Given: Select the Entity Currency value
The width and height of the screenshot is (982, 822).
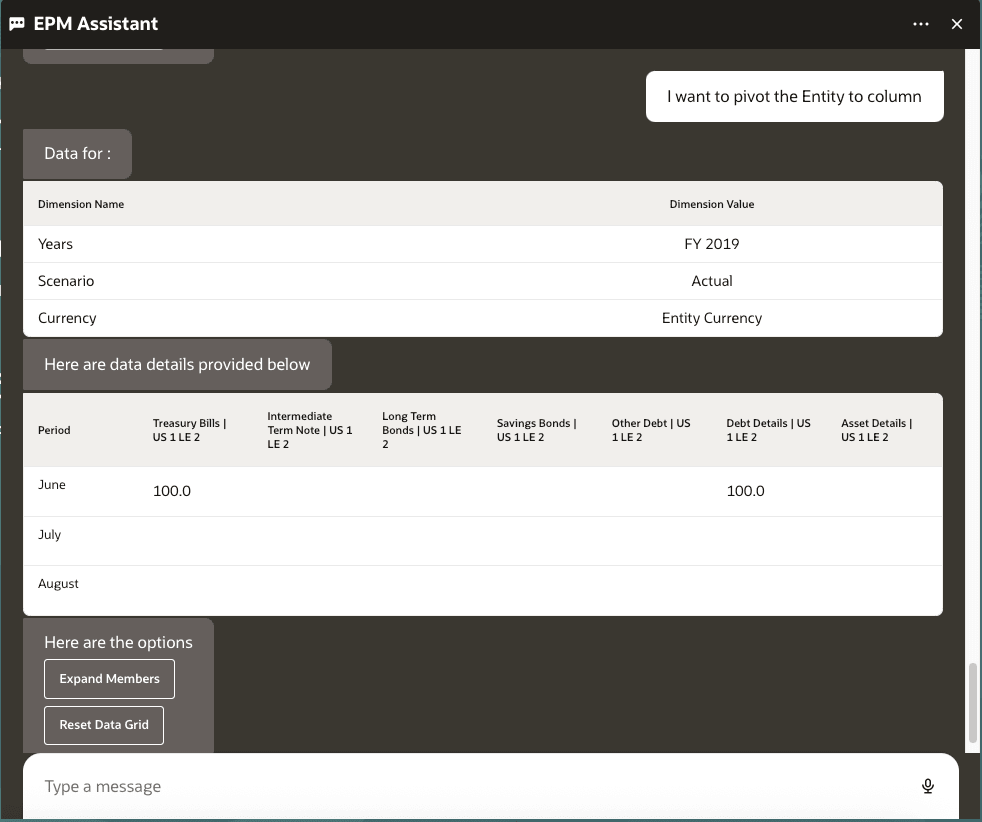Looking at the screenshot, I should (711, 318).
